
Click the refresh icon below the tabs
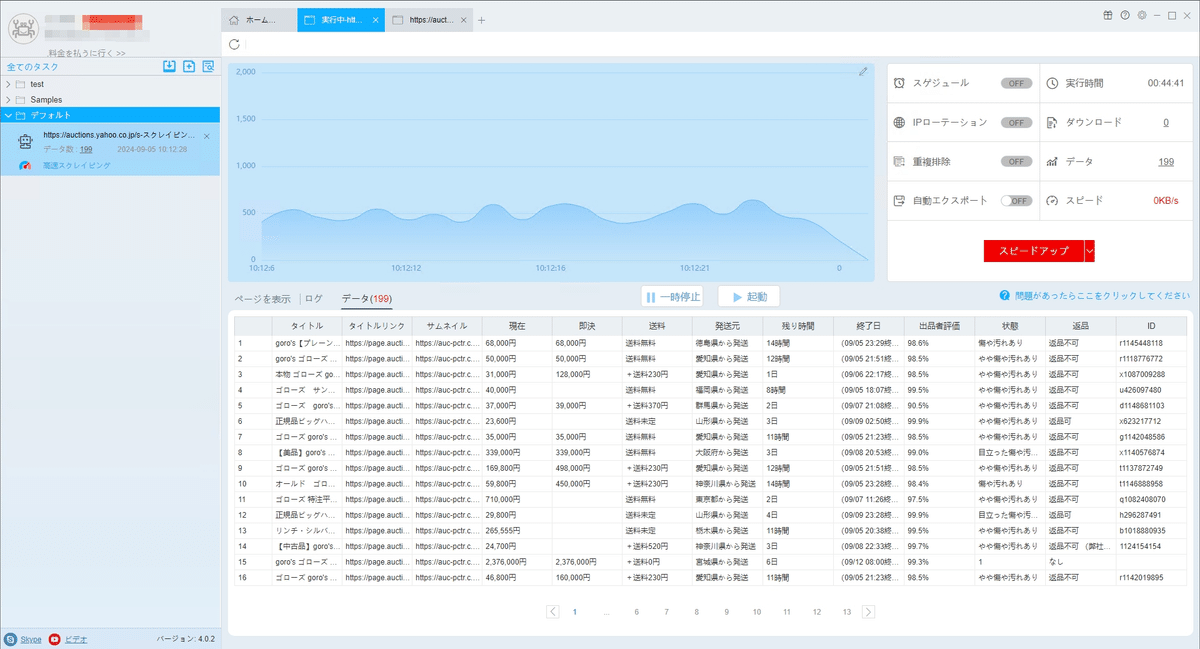[234, 44]
